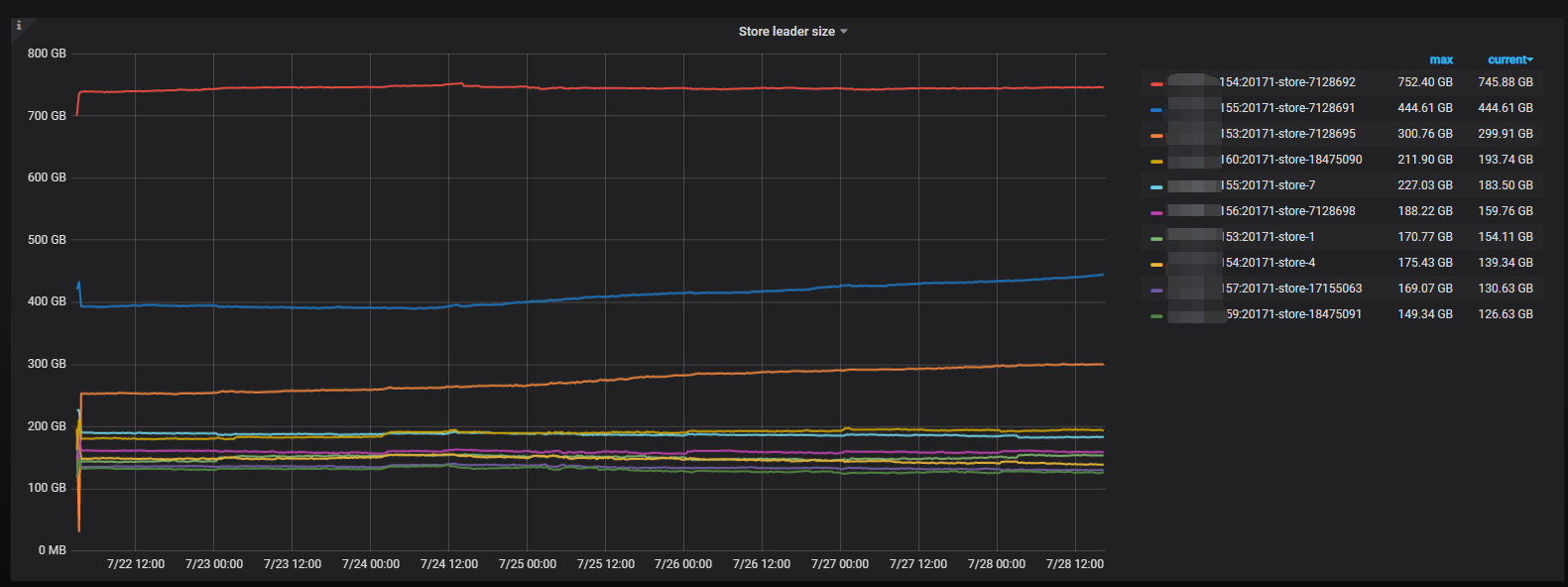Click light blue swatch for store-7
1568x587 pixels.
[1156, 186]
